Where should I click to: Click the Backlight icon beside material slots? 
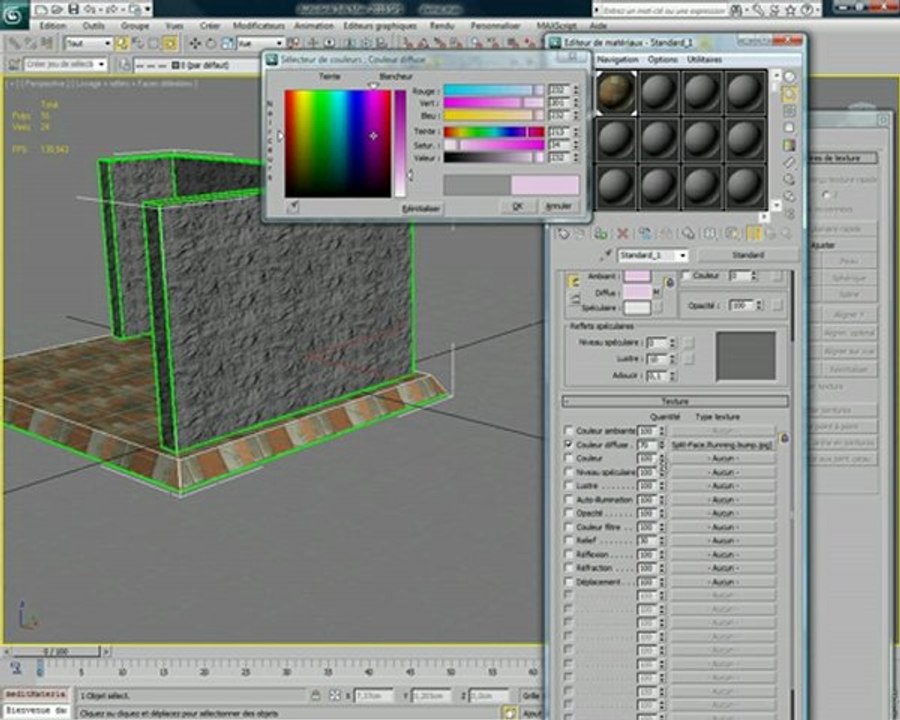790,94
